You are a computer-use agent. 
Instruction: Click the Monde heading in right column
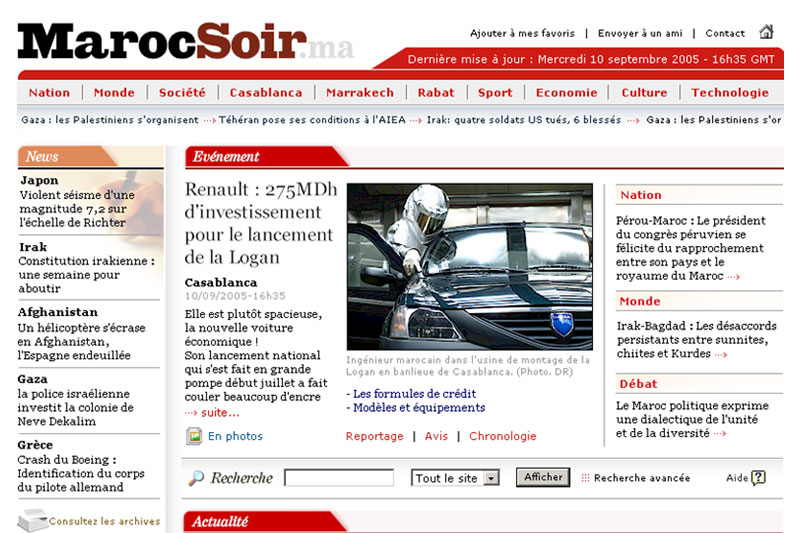(x=640, y=301)
